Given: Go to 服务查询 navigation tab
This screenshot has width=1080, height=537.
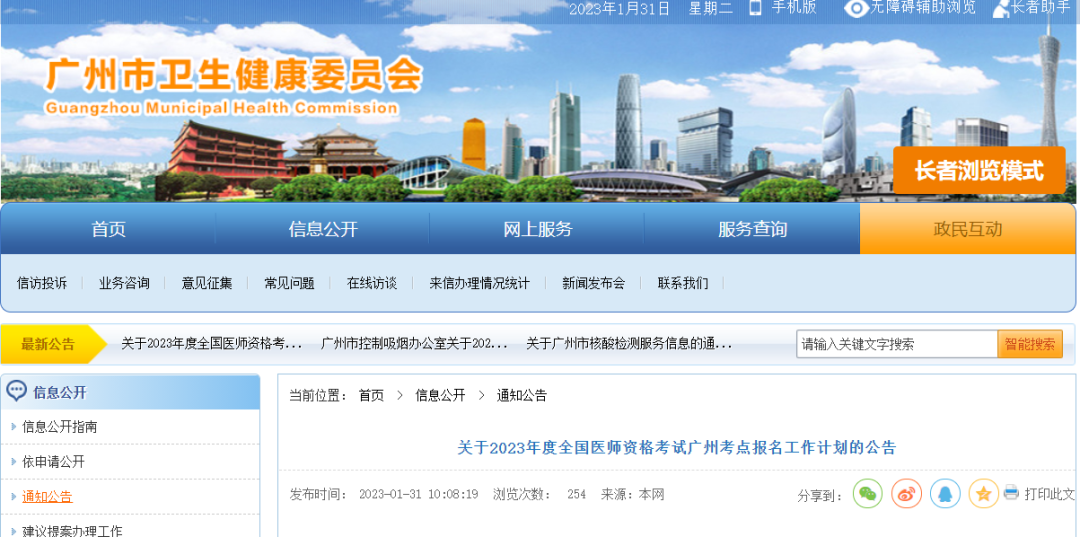Looking at the screenshot, I should tap(752, 229).
